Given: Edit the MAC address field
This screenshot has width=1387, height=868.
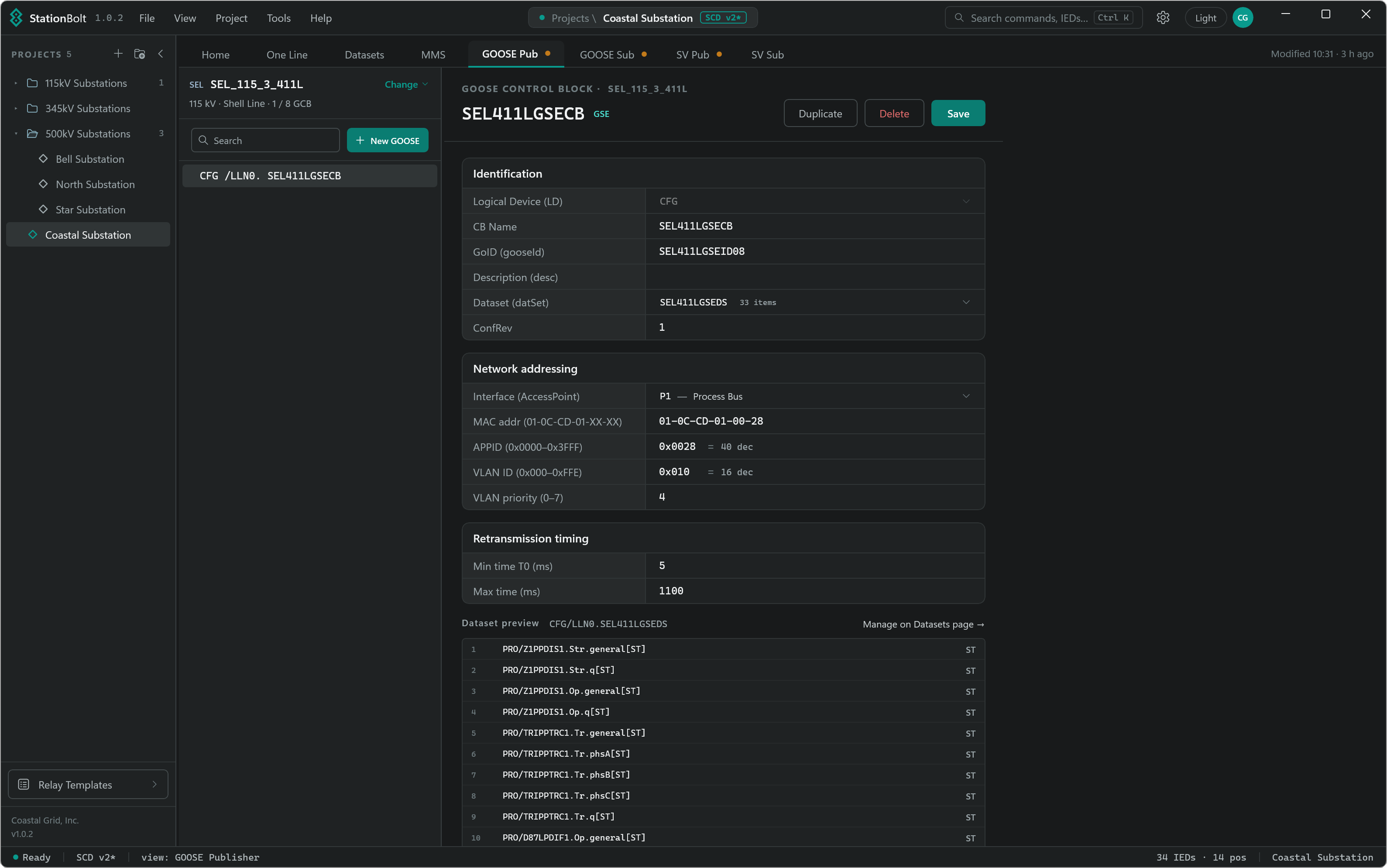Looking at the screenshot, I should pos(815,422).
